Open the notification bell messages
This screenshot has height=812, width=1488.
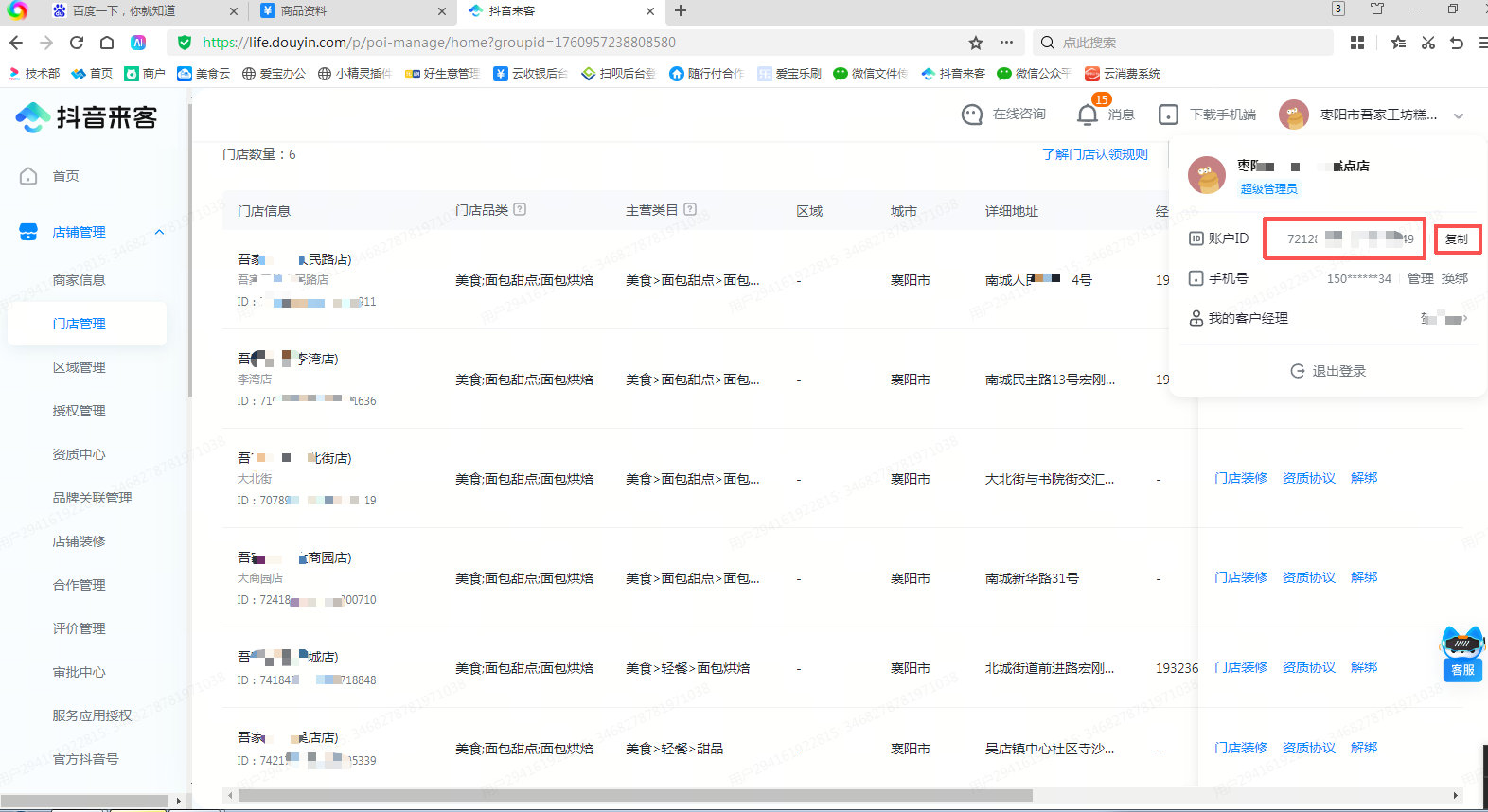point(1088,115)
